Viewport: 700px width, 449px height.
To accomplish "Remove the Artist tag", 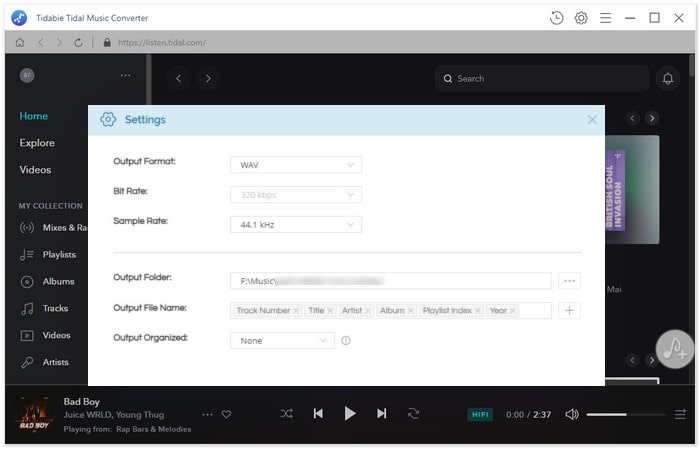I will point(368,311).
